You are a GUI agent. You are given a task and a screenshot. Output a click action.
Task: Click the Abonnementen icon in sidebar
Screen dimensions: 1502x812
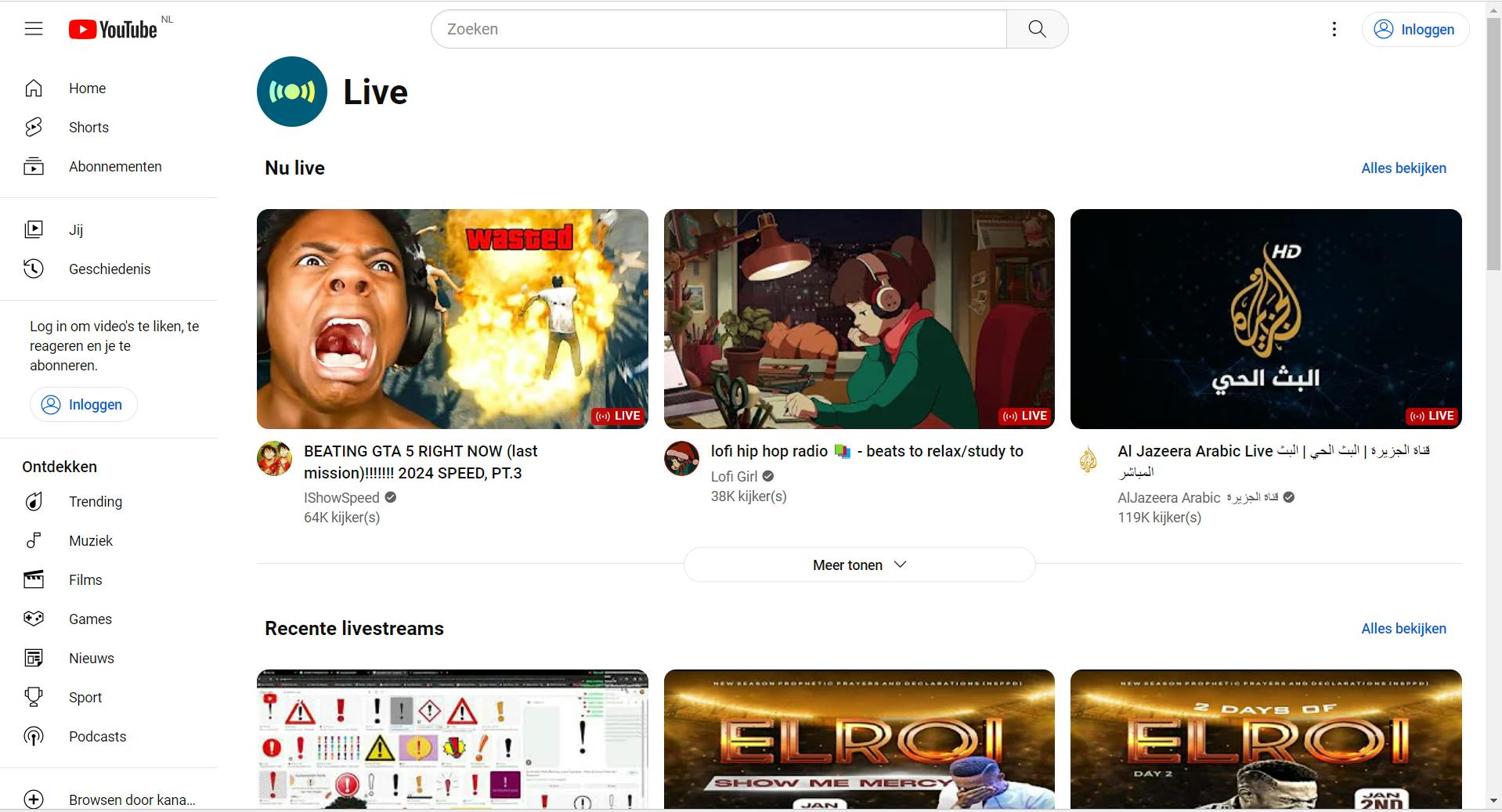[34, 167]
